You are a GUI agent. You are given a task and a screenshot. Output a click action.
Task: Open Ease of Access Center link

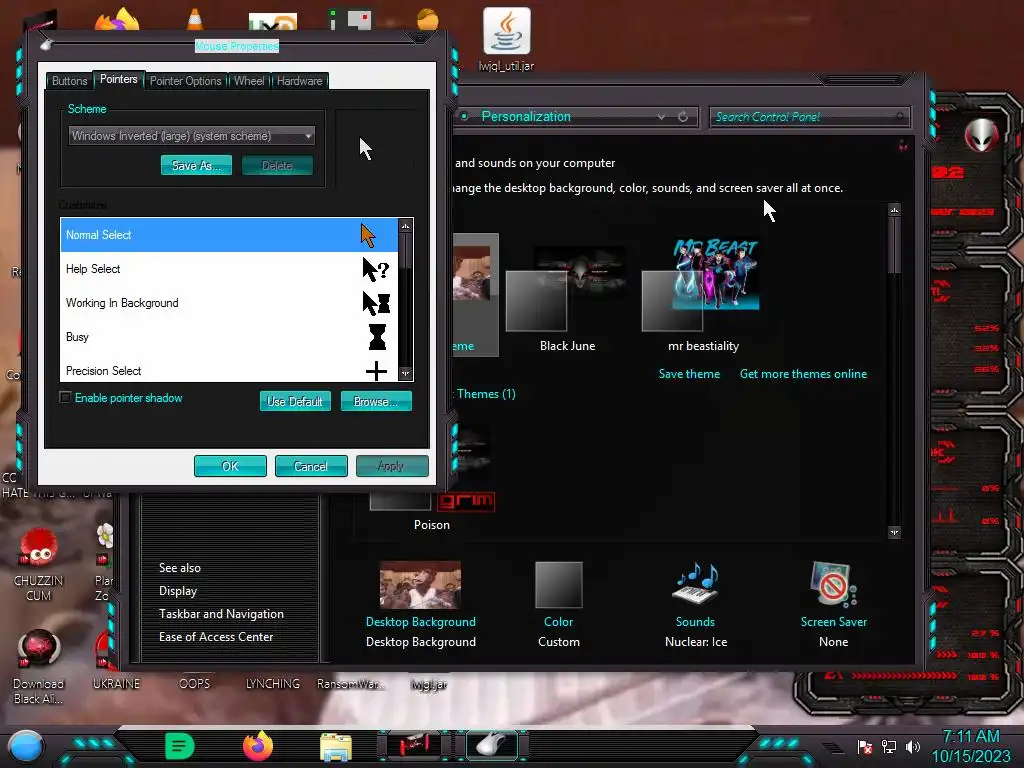(x=216, y=637)
